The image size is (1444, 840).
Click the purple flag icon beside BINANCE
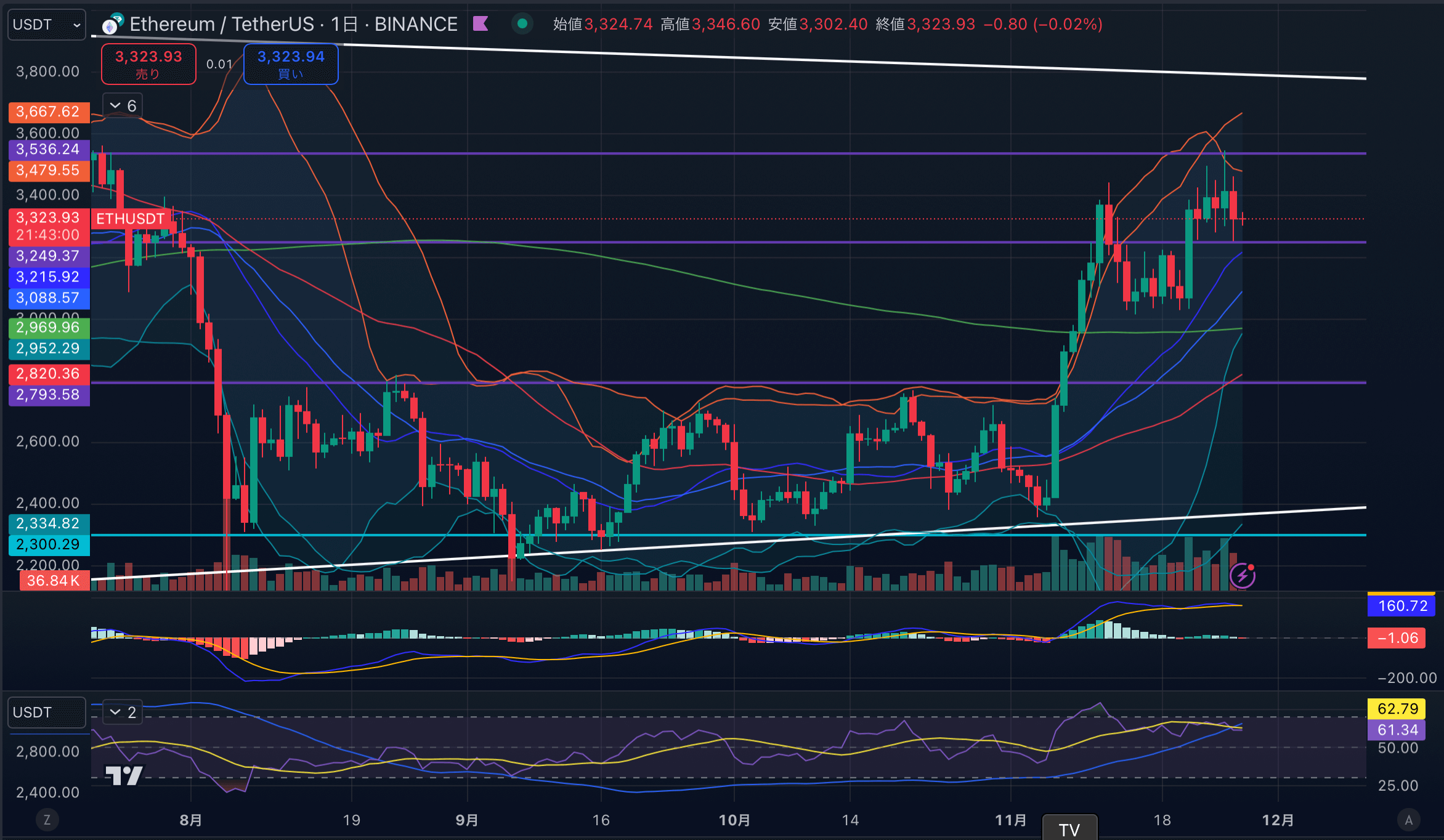tap(481, 24)
